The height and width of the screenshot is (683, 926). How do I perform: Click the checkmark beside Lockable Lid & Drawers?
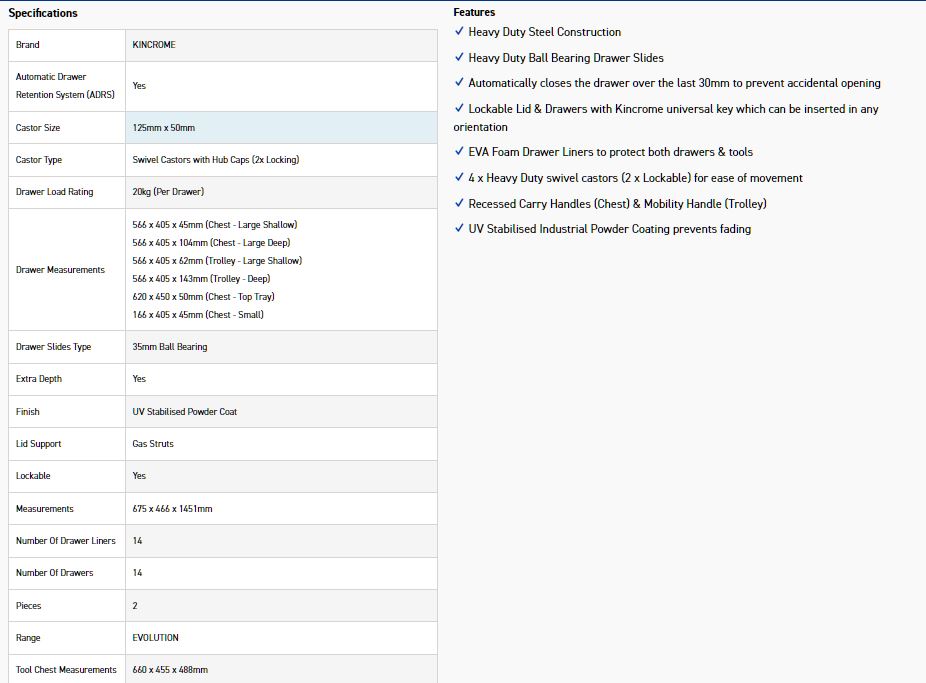point(459,109)
